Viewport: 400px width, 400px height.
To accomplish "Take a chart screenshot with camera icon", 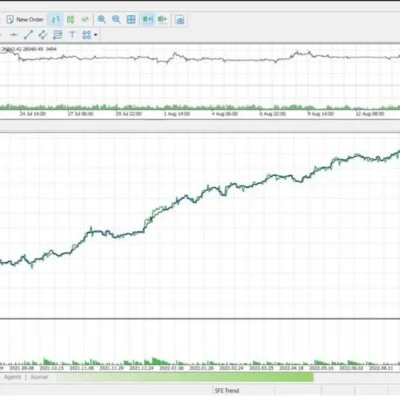I will 180,20.
